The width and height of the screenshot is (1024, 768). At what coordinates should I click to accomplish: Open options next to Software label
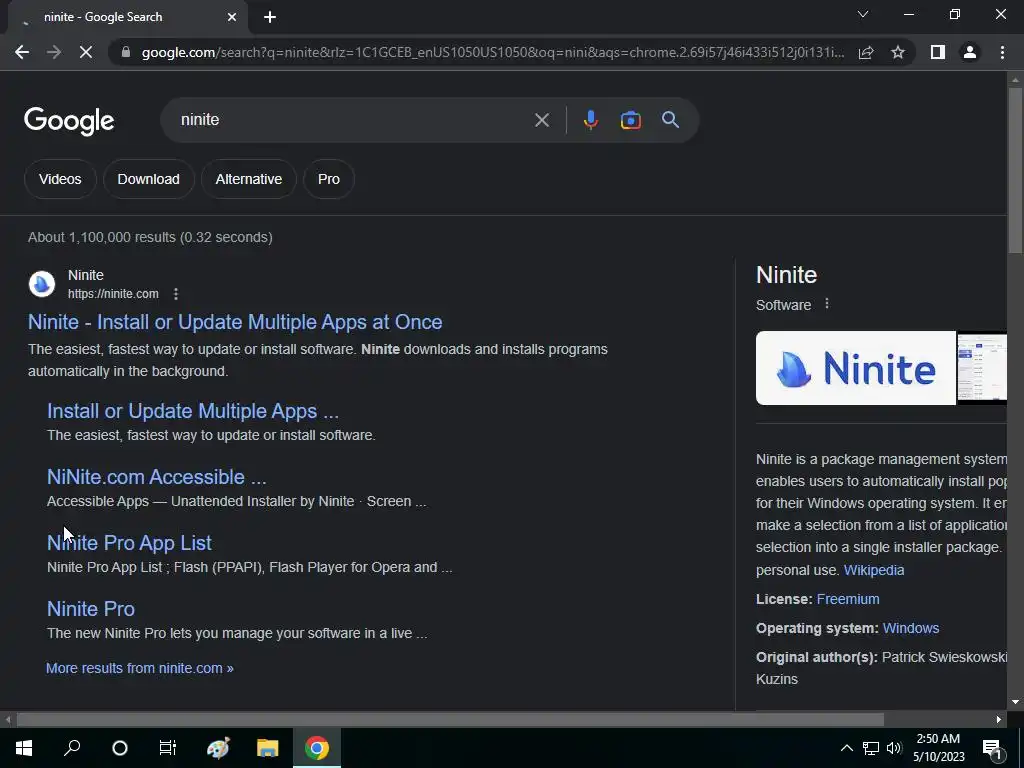click(x=827, y=304)
